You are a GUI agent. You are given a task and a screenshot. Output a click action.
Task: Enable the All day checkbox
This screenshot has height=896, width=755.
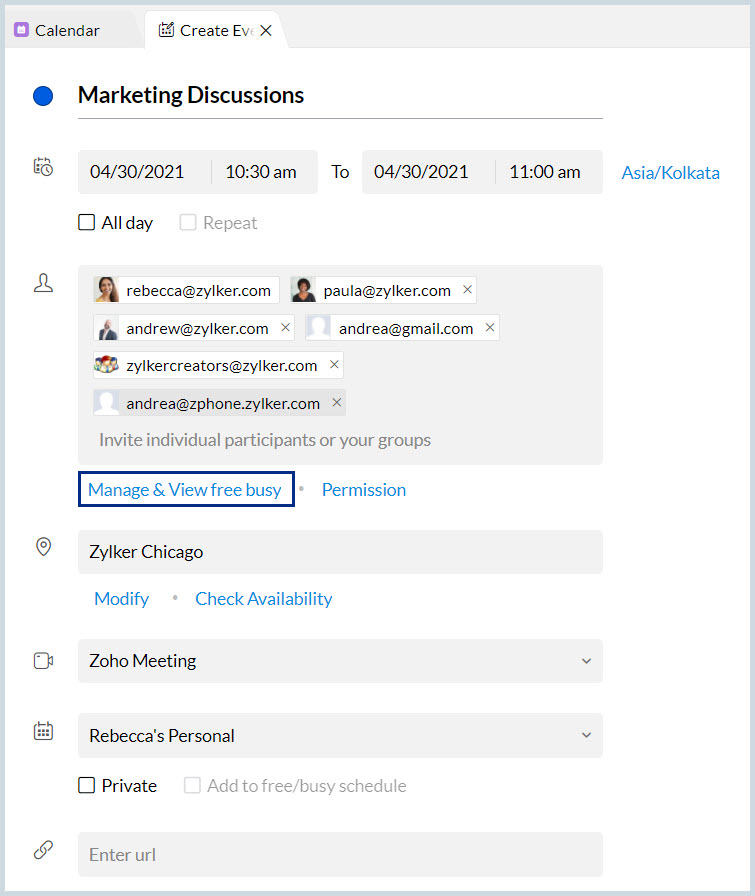[87, 223]
